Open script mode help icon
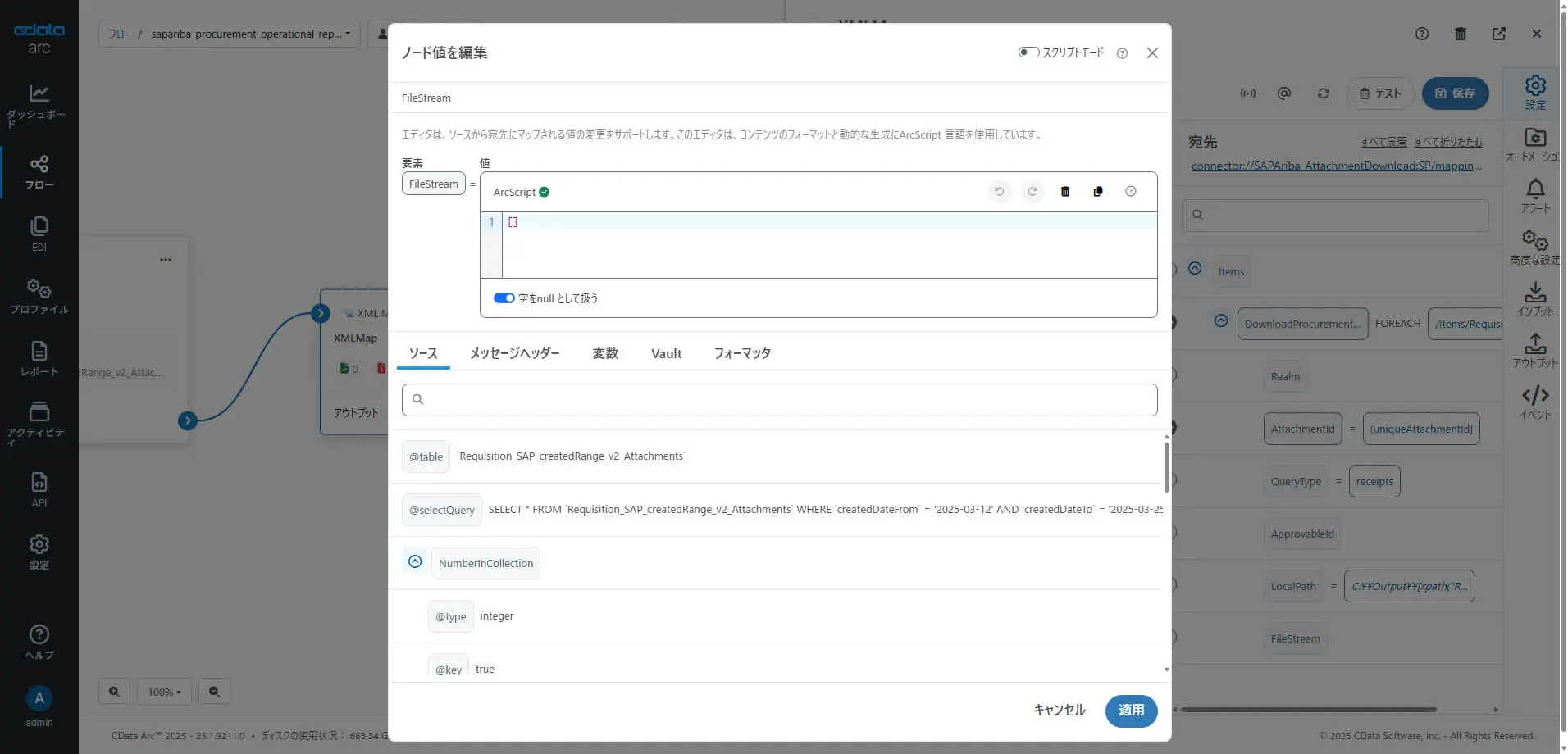This screenshot has height=754, width=1568. point(1122,53)
